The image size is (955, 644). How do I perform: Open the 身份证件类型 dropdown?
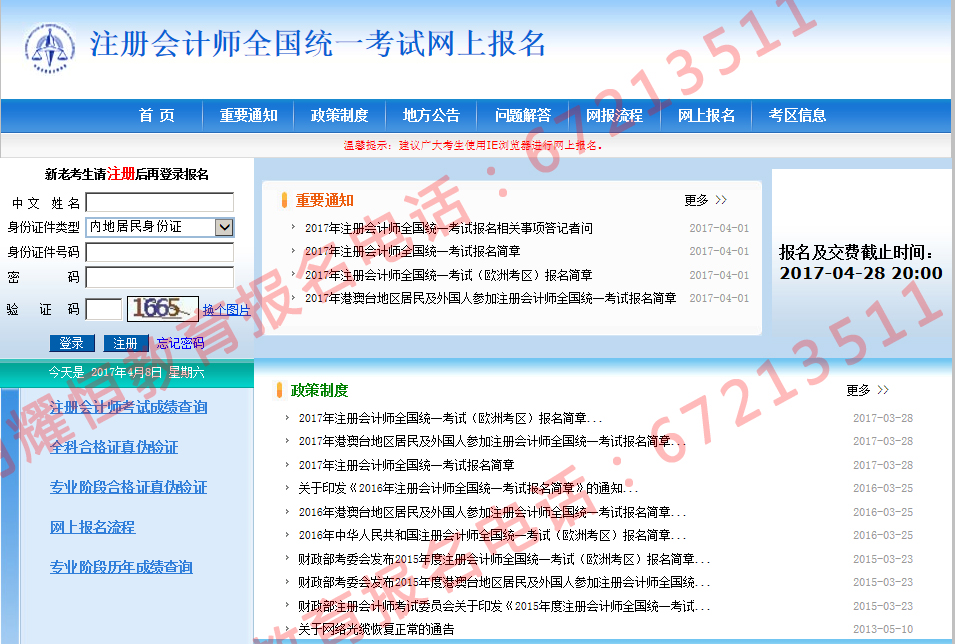coord(224,227)
